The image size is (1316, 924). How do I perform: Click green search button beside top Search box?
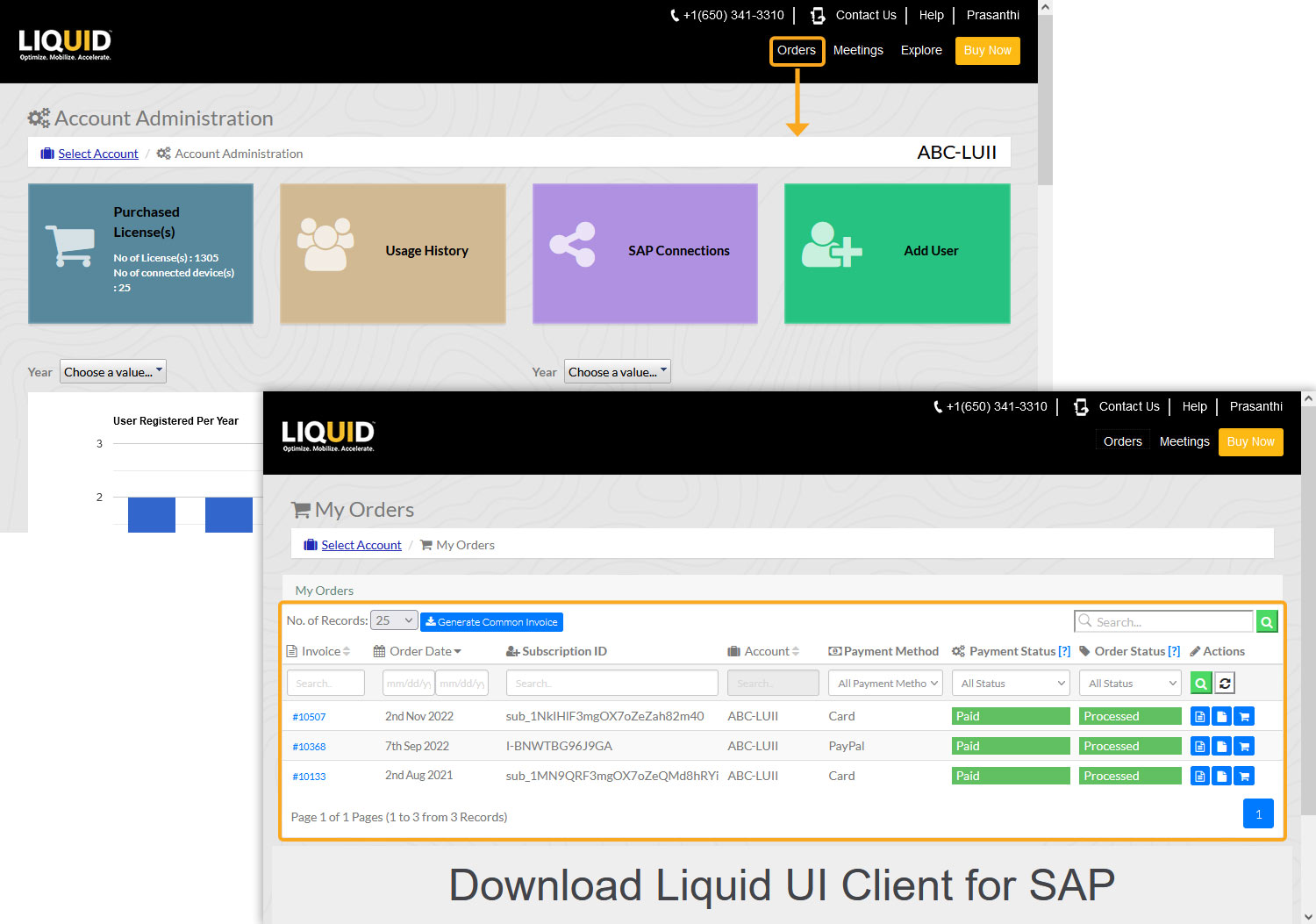[x=1267, y=621]
